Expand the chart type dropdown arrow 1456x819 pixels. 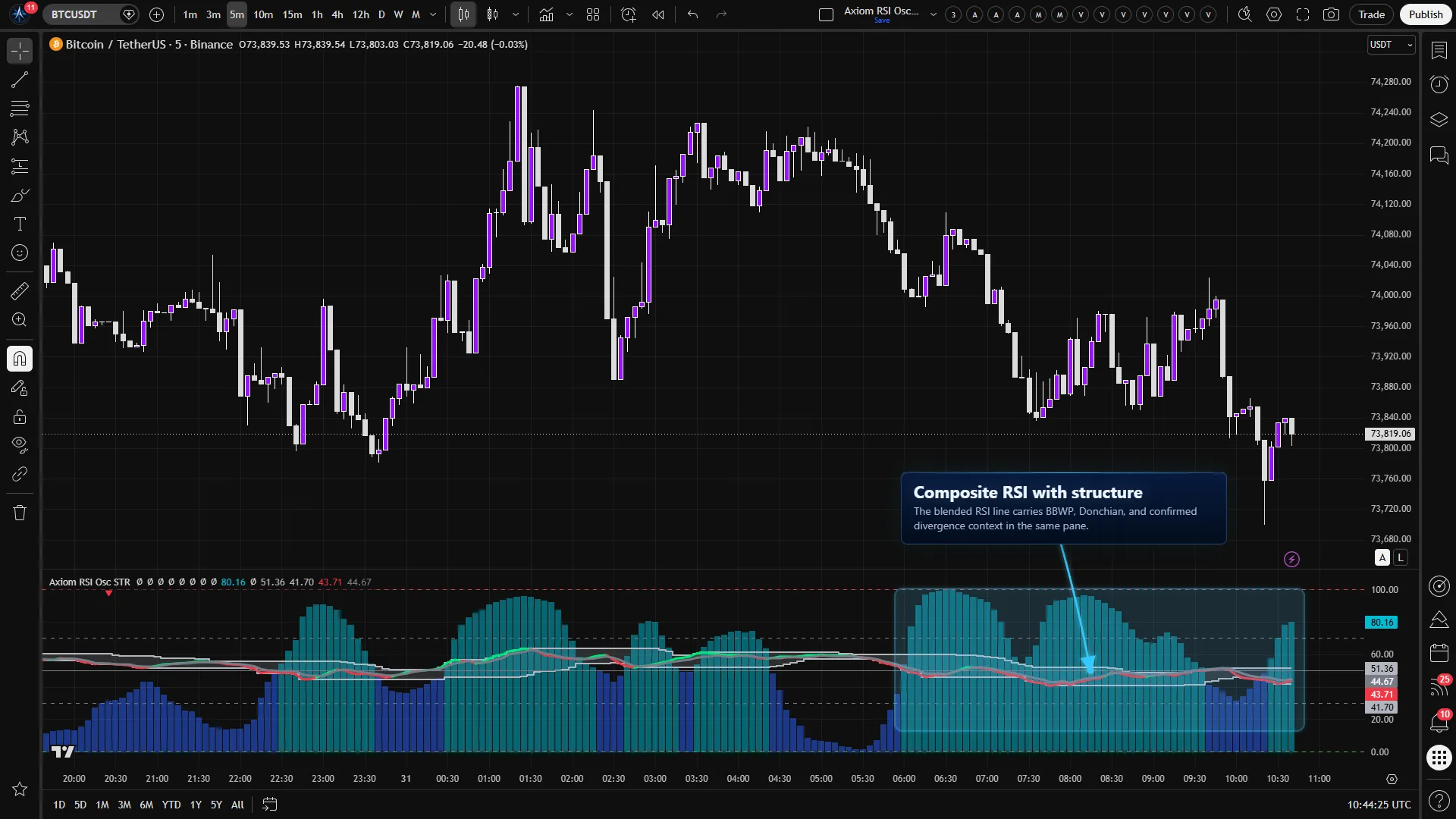point(516,14)
